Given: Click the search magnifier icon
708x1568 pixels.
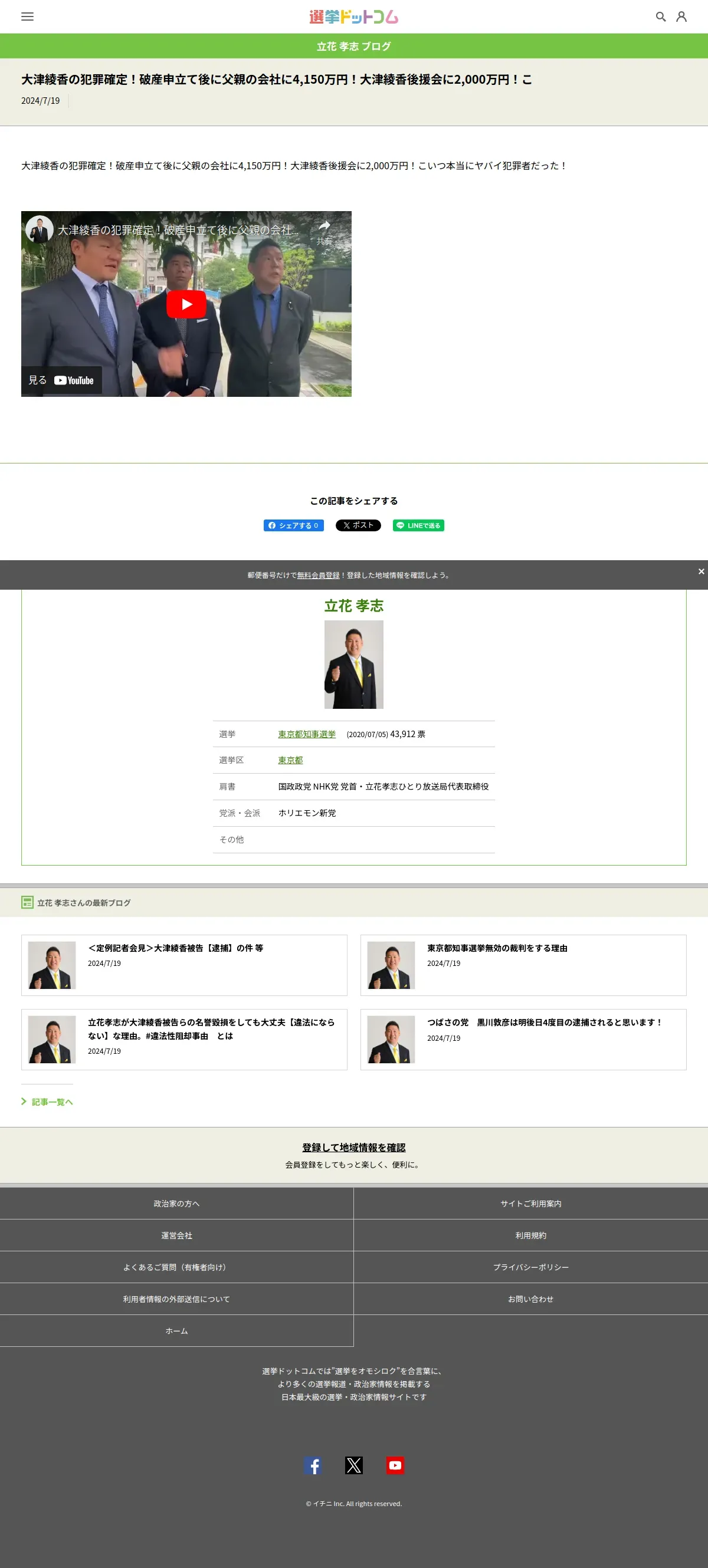Looking at the screenshot, I should coord(661,17).
